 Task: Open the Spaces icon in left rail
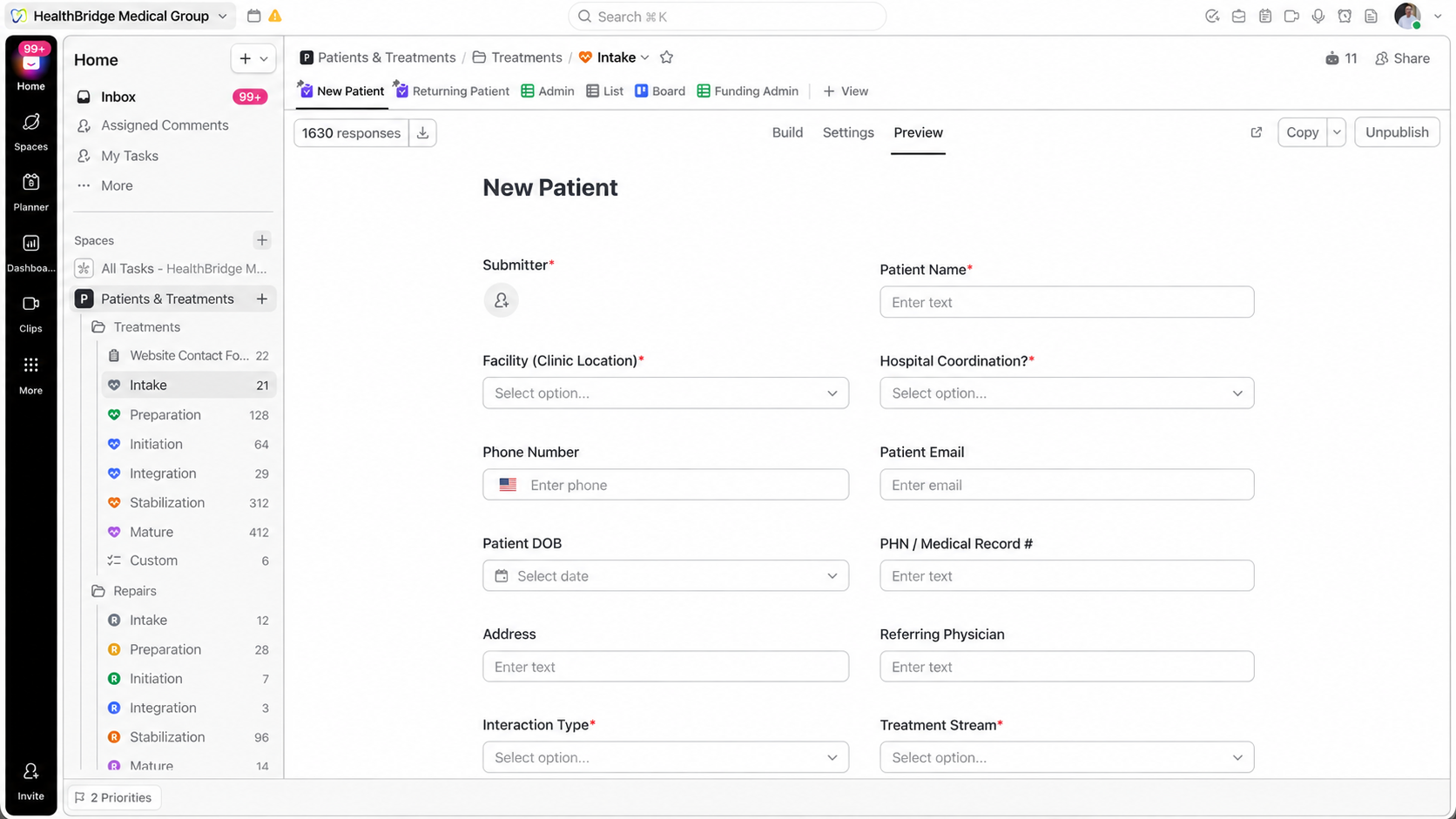pyautogui.click(x=30, y=131)
